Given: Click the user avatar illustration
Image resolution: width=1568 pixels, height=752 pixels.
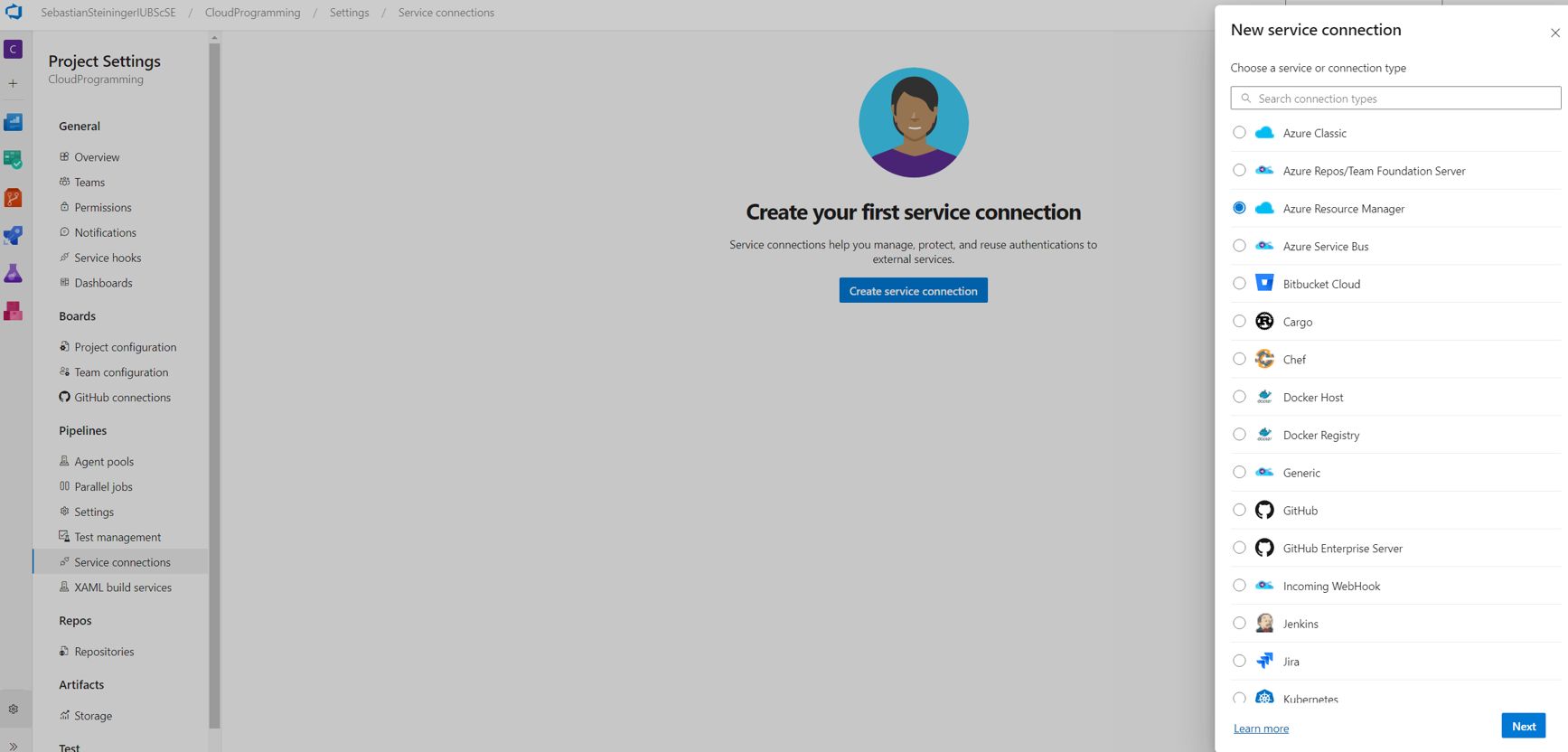Looking at the screenshot, I should pyautogui.click(x=913, y=122).
